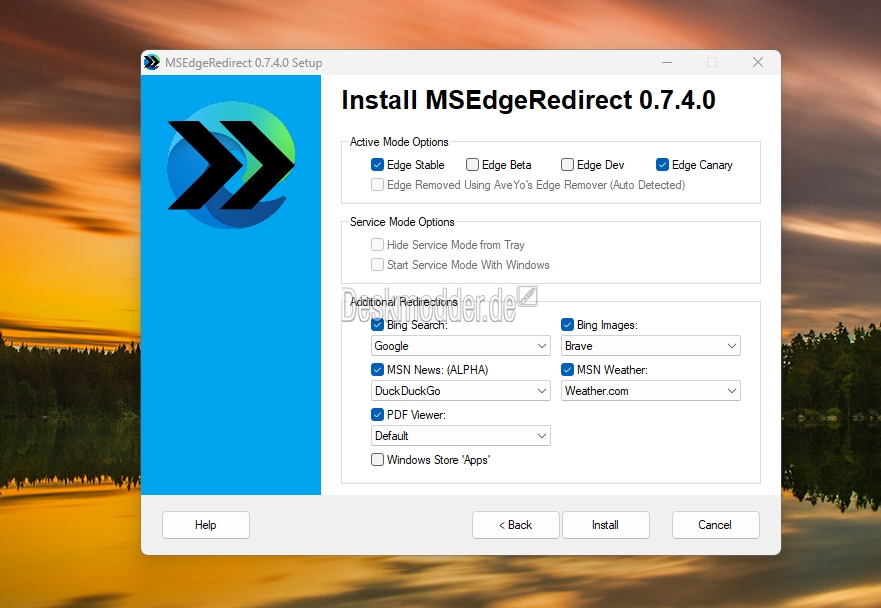Click Hide Service Mode from Tray checkbox

378,244
